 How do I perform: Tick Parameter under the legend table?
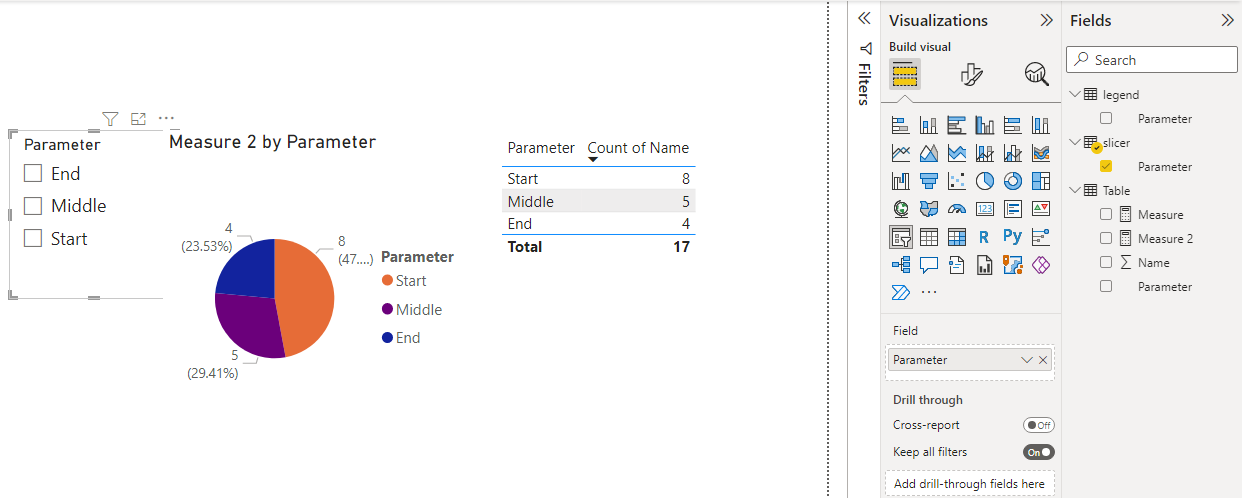1106,118
